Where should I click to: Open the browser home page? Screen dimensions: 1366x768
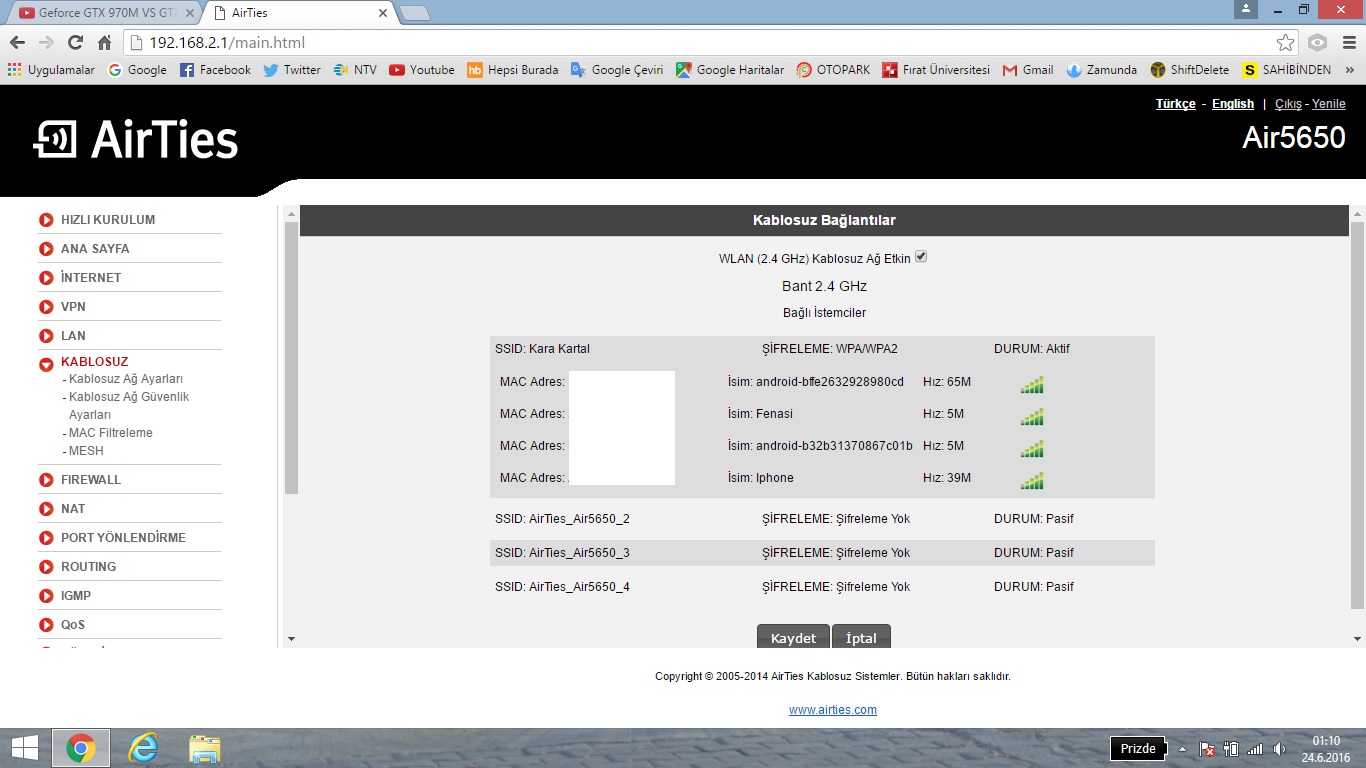click(104, 43)
